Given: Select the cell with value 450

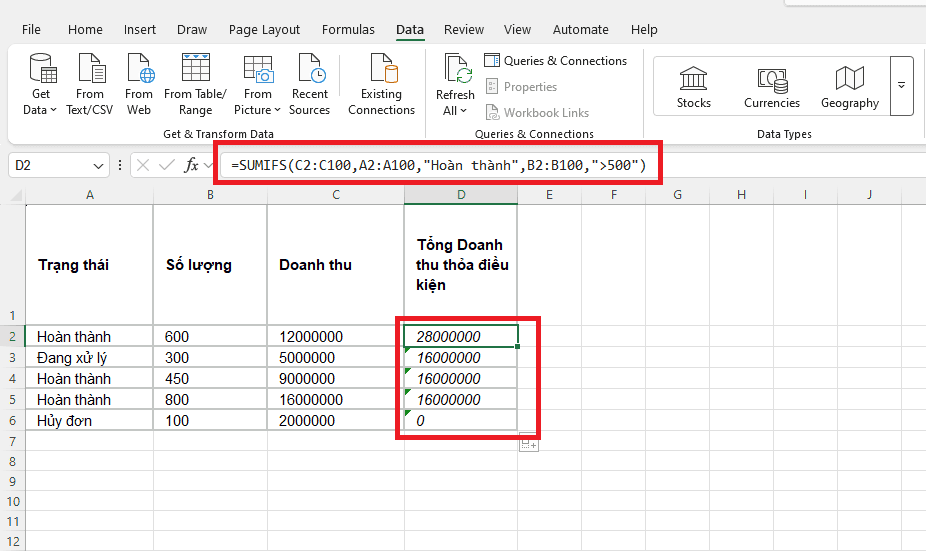Looking at the screenshot, I should click(x=210, y=379).
